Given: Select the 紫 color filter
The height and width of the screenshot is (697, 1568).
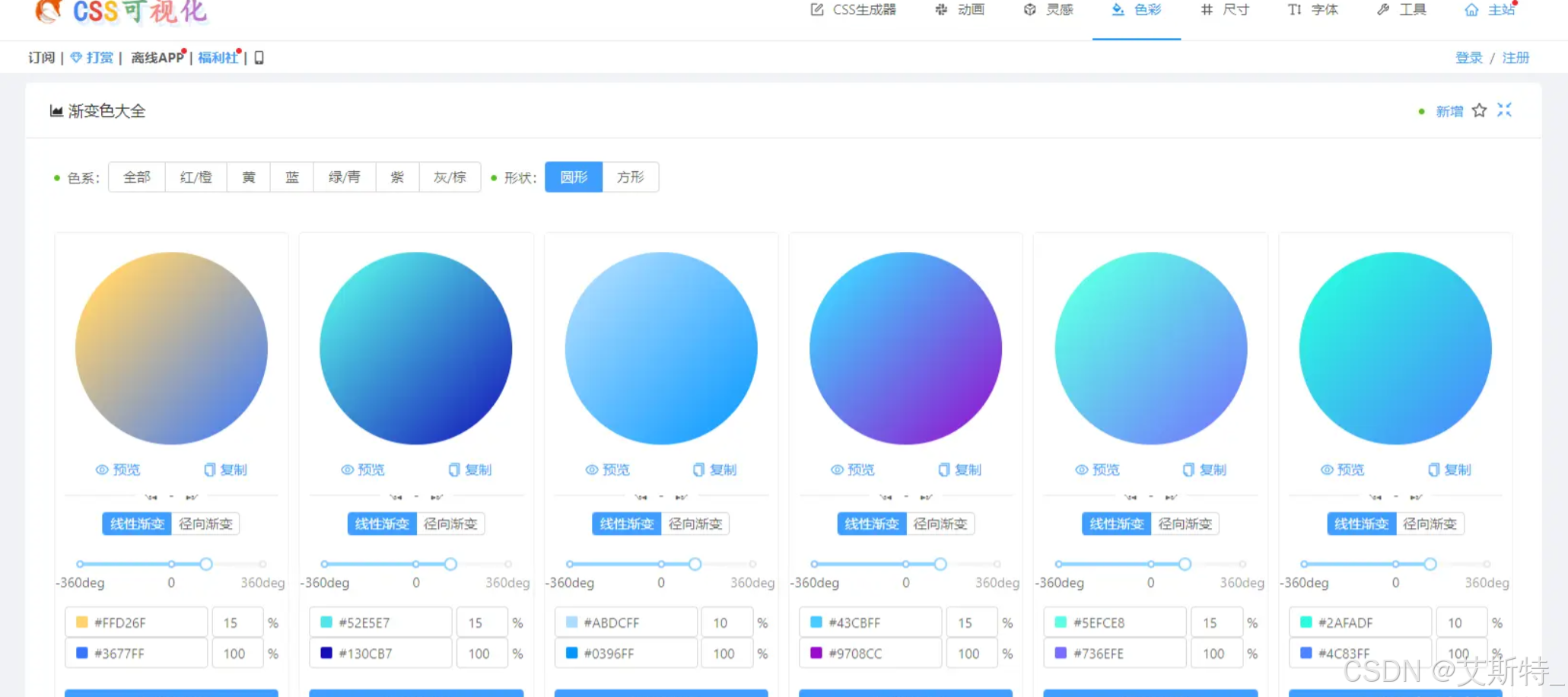Looking at the screenshot, I should [397, 177].
